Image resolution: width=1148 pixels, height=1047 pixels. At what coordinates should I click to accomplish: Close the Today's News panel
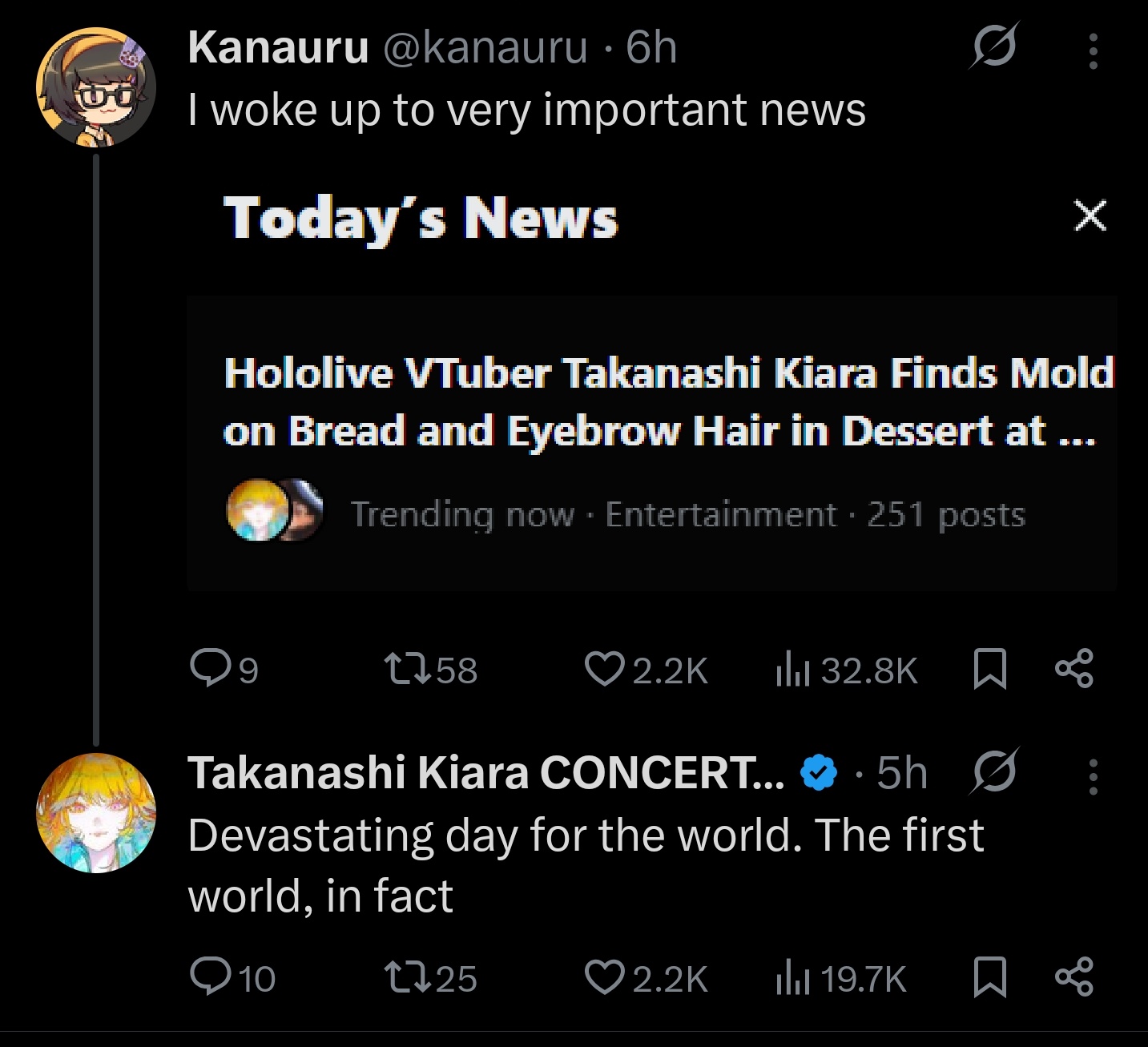point(1090,215)
